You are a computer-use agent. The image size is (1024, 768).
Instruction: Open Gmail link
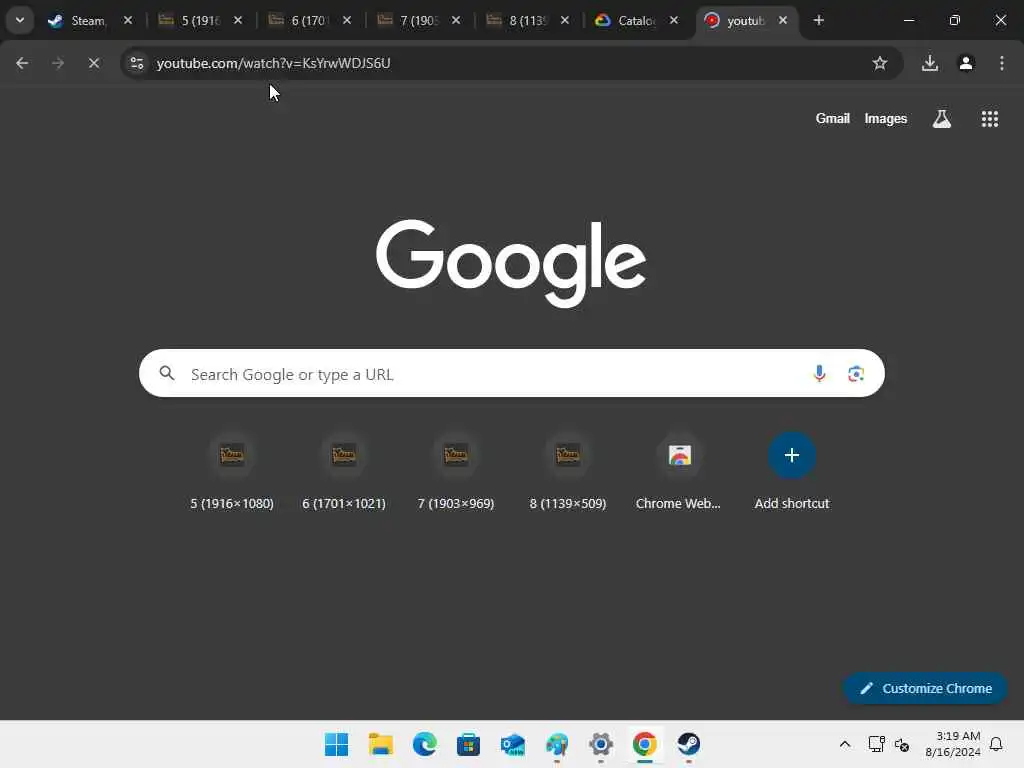tap(833, 118)
